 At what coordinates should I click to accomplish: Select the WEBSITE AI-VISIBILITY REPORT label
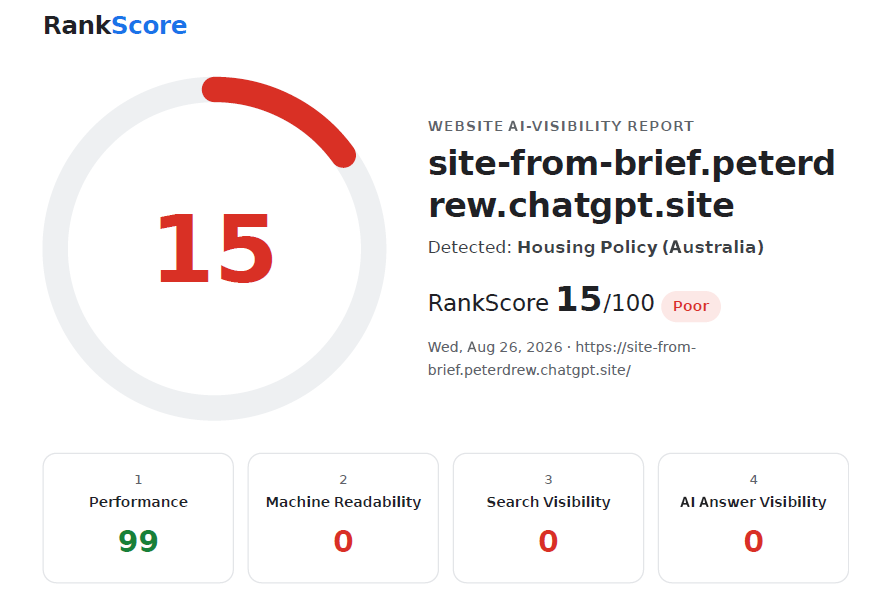561,126
